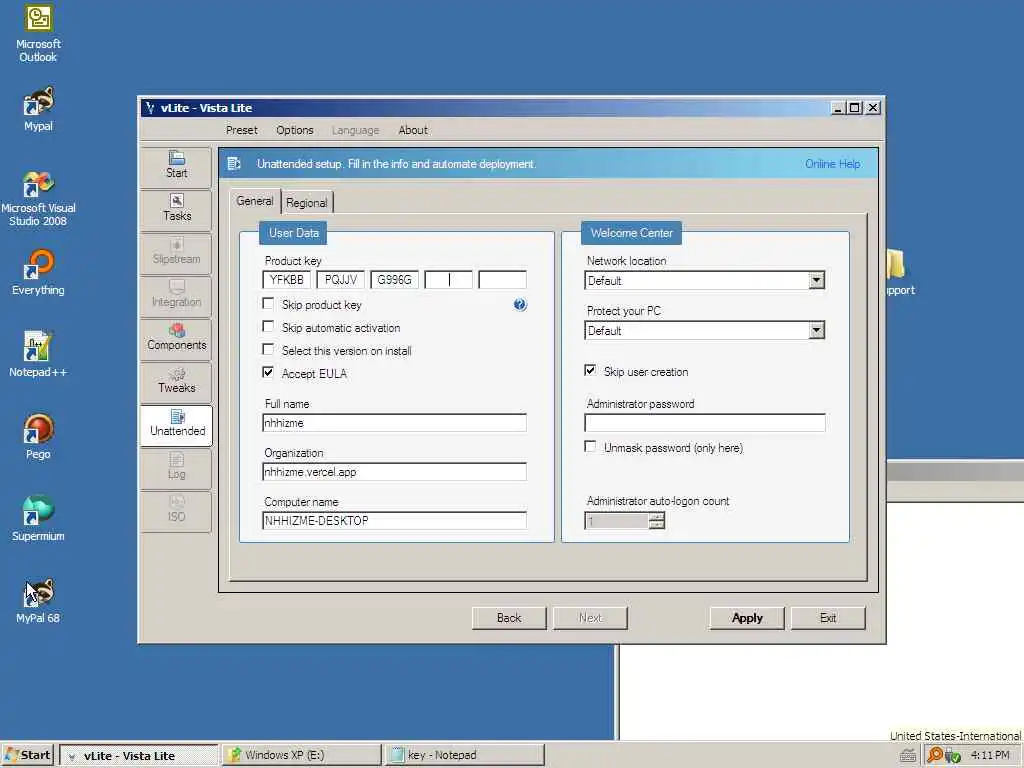The height and width of the screenshot is (768, 1024).
Task: Switch to the Regional tab
Action: point(307,202)
